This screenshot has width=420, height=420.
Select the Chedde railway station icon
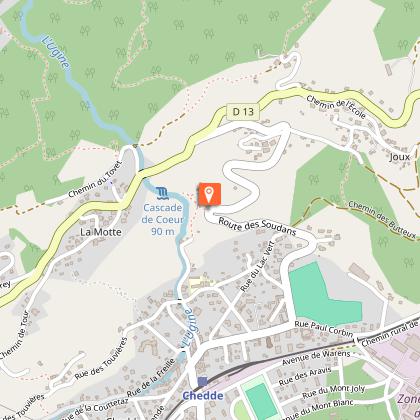pos(202,382)
